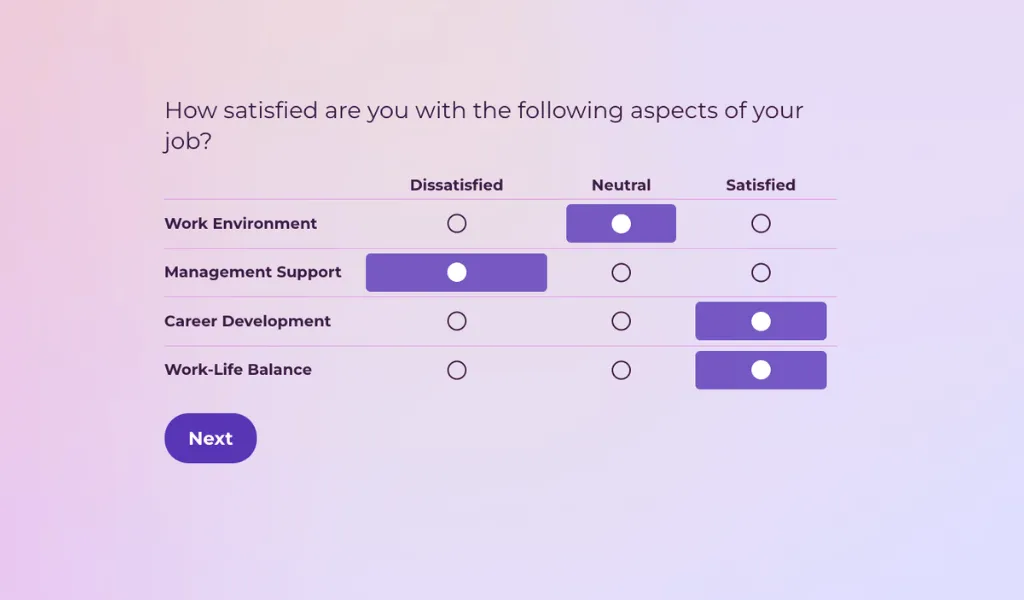Click the survey question text
Image resolution: width=1024 pixels, height=600 pixels.
click(x=484, y=125)
